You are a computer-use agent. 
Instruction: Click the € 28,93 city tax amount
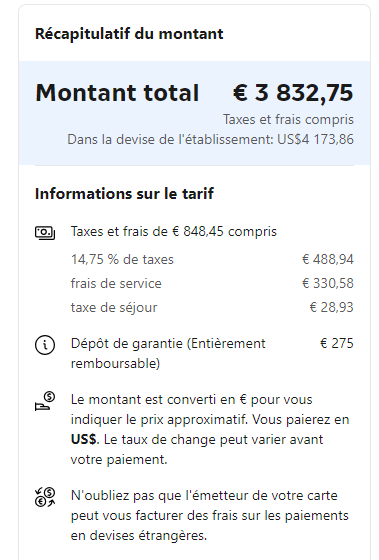point(331,307)
